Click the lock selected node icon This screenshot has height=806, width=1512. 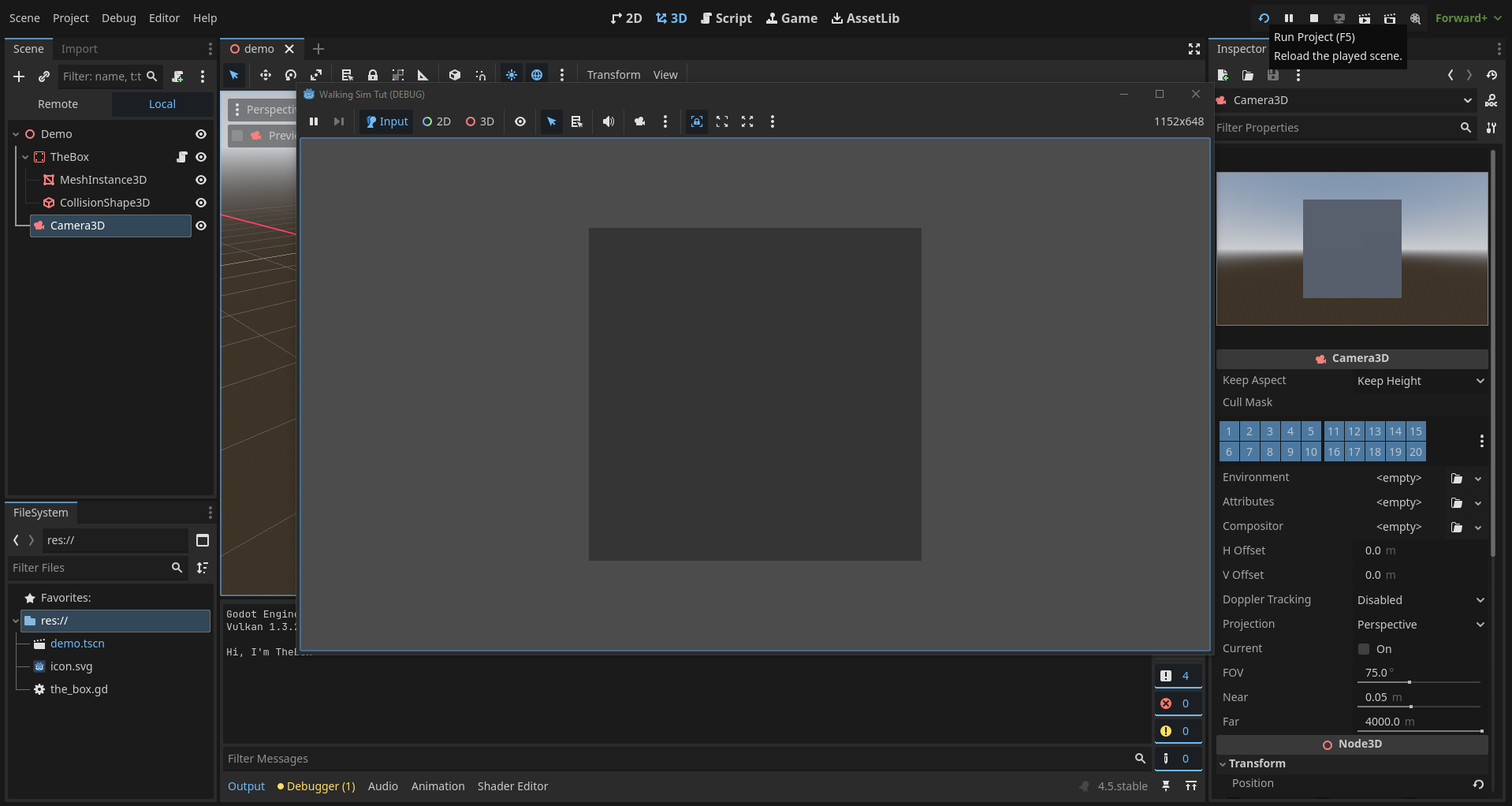372,75
